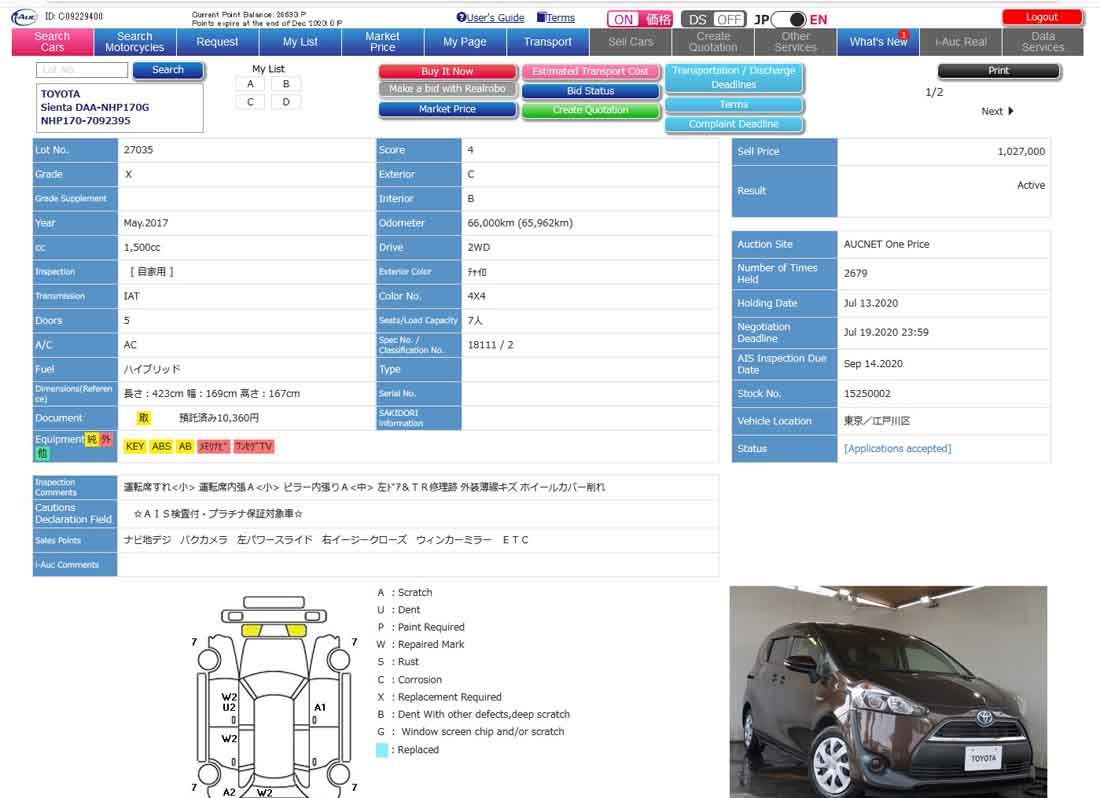Open Other Services tab

pos(796,42)
